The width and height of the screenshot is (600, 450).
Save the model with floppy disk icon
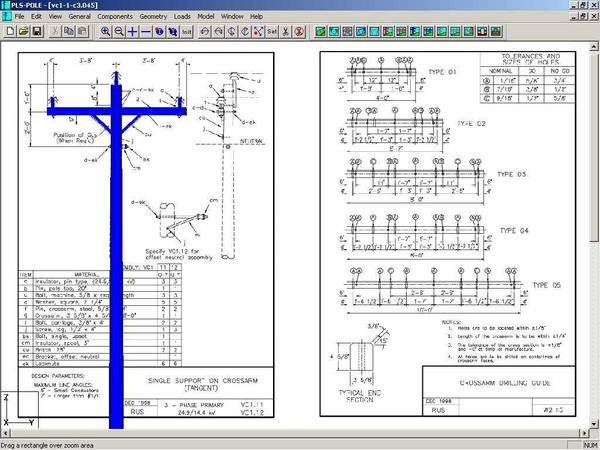36,31
